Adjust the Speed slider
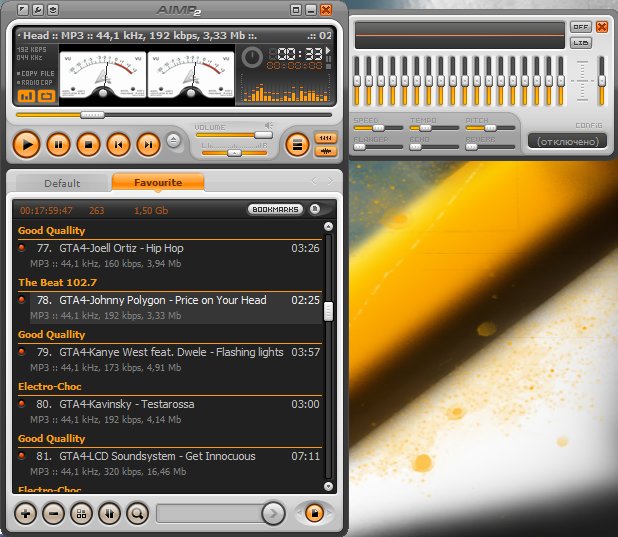618x537 pixels. [378, 128]
